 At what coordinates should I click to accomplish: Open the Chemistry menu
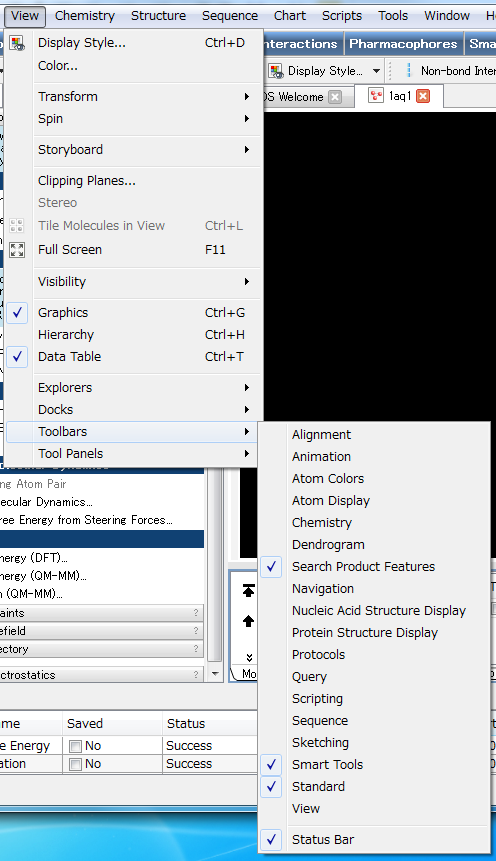coord(85,15)
